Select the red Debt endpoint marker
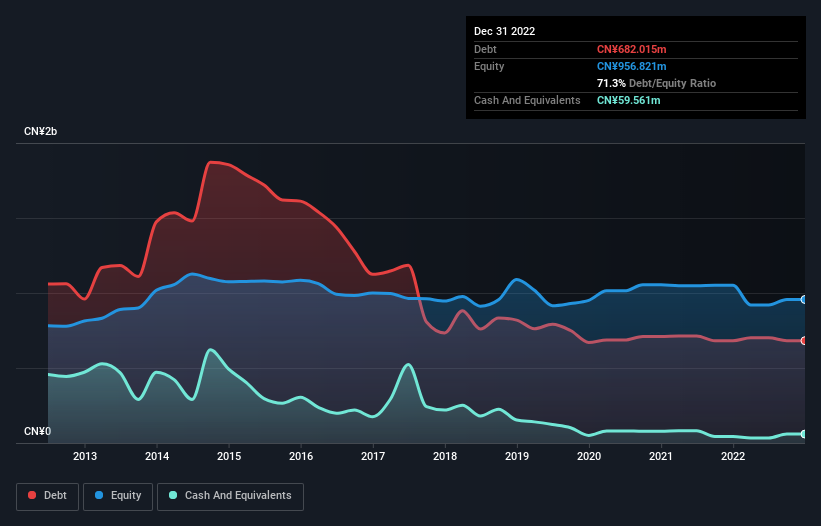The width and height of the screenshot is (821, 526). click(804, 341)
